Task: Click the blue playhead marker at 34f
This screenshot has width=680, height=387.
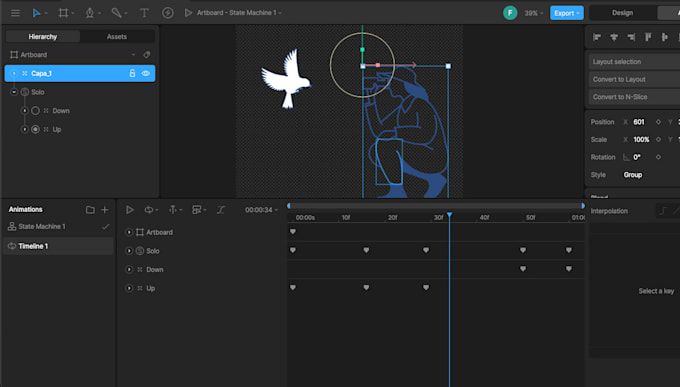Action: click(449, 215)
